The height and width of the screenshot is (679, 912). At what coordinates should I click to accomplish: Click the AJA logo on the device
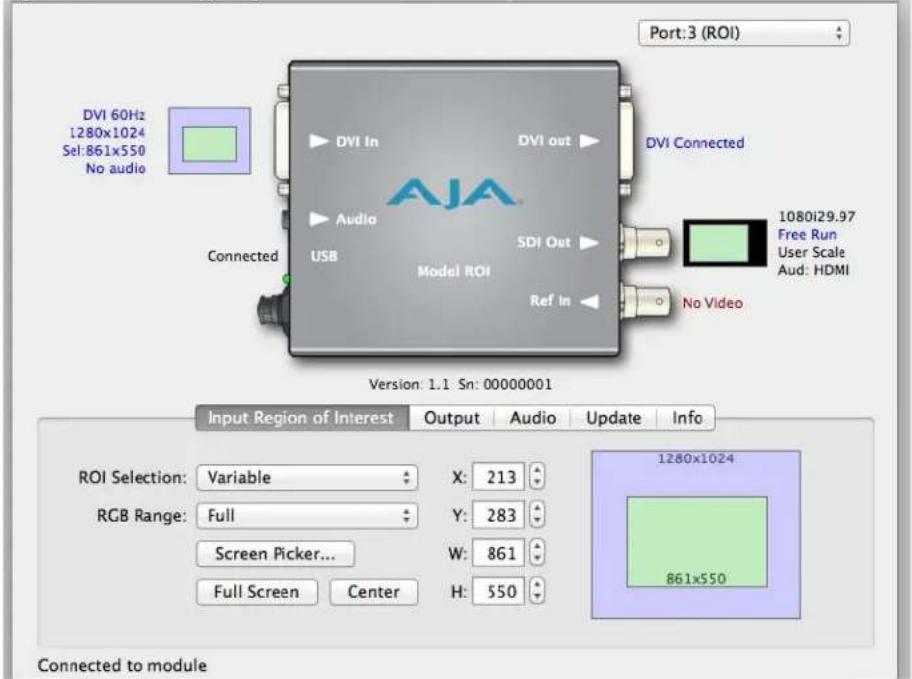pyautogui.click(x=454, y=194)
